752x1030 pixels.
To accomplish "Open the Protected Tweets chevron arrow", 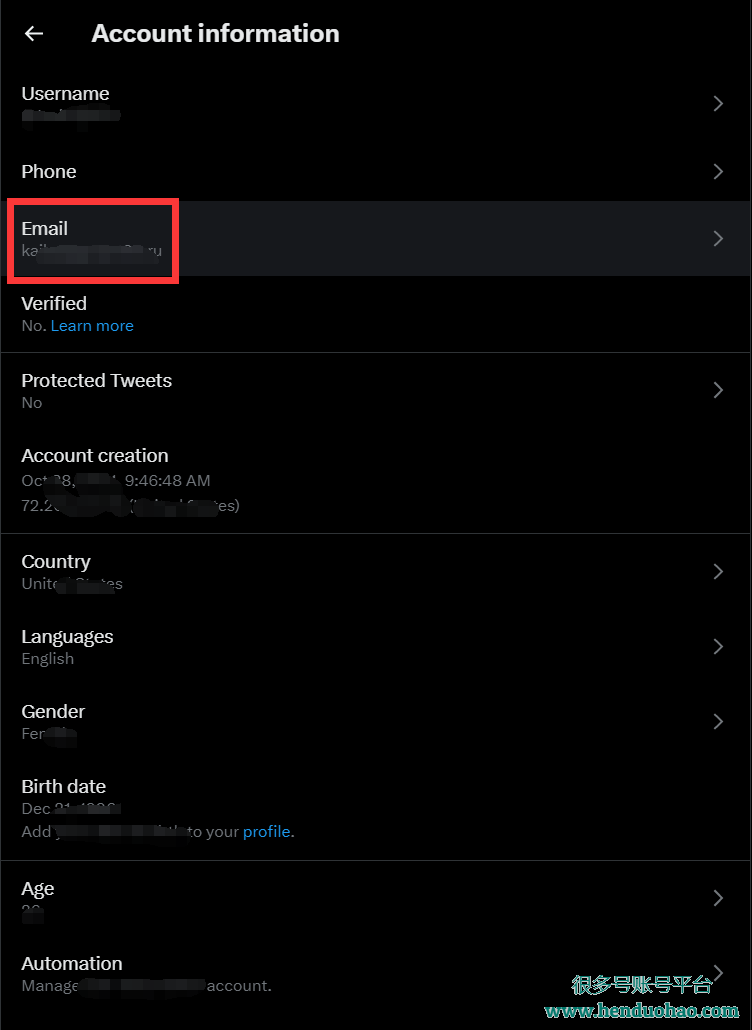I will coord(718,390).
